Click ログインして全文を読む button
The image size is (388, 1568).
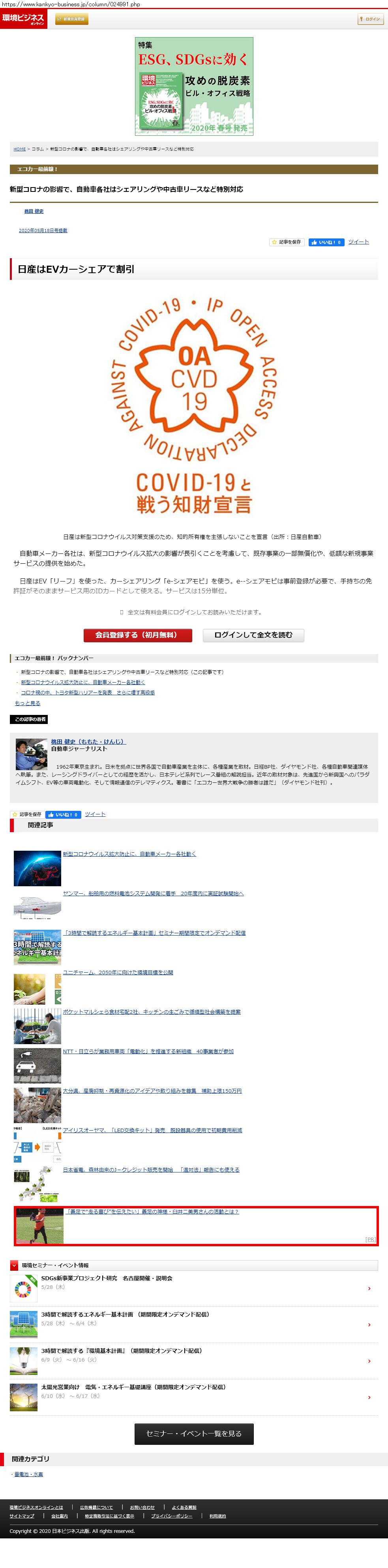[x=253, y=635]
